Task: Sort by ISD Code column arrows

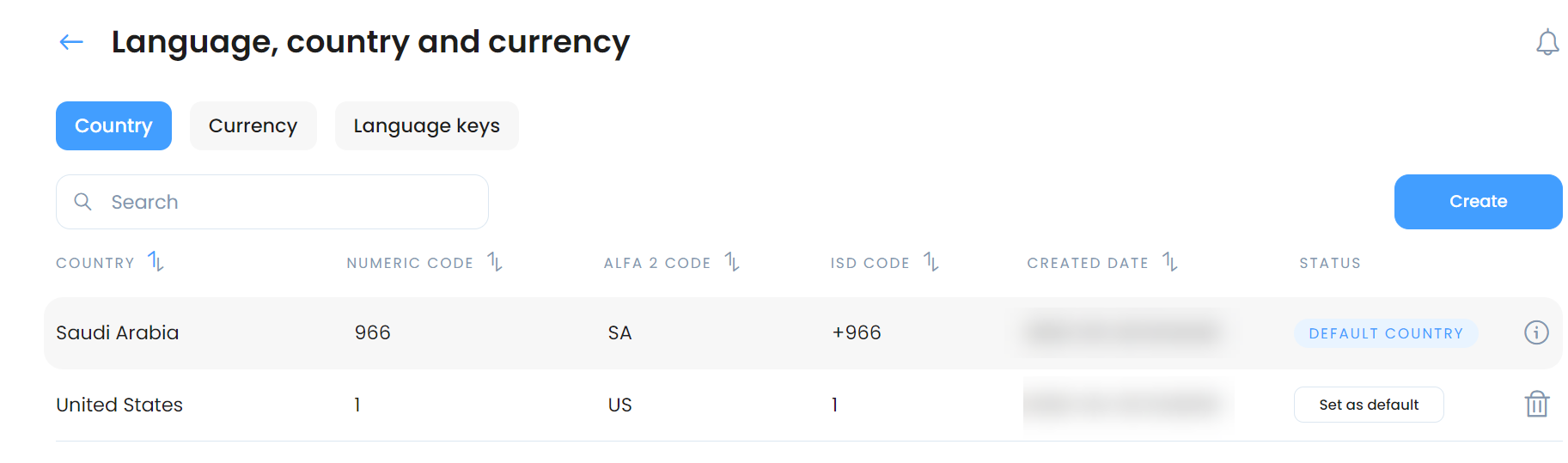Action: click(931, 261)
